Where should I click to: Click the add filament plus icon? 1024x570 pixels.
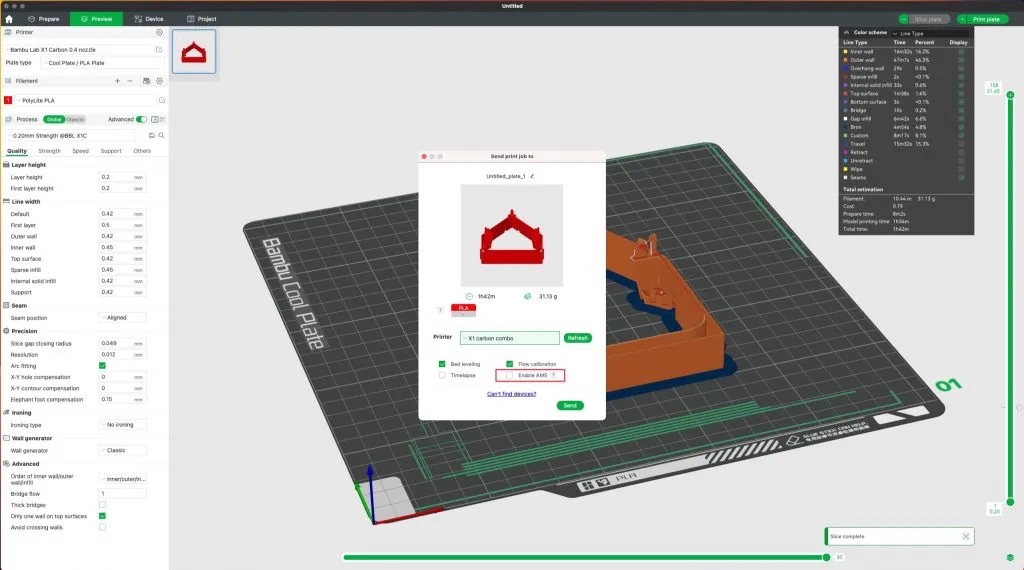[117, 80]
